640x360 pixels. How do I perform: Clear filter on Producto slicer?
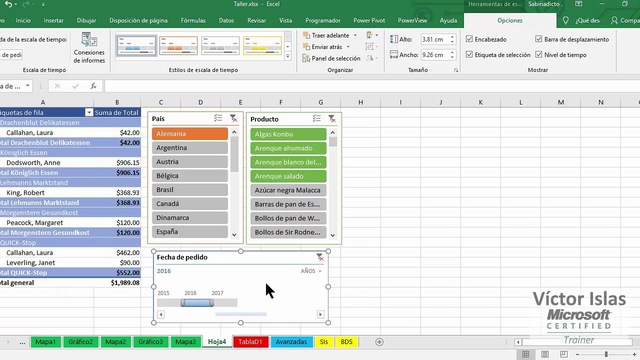[x=332, y=119]
